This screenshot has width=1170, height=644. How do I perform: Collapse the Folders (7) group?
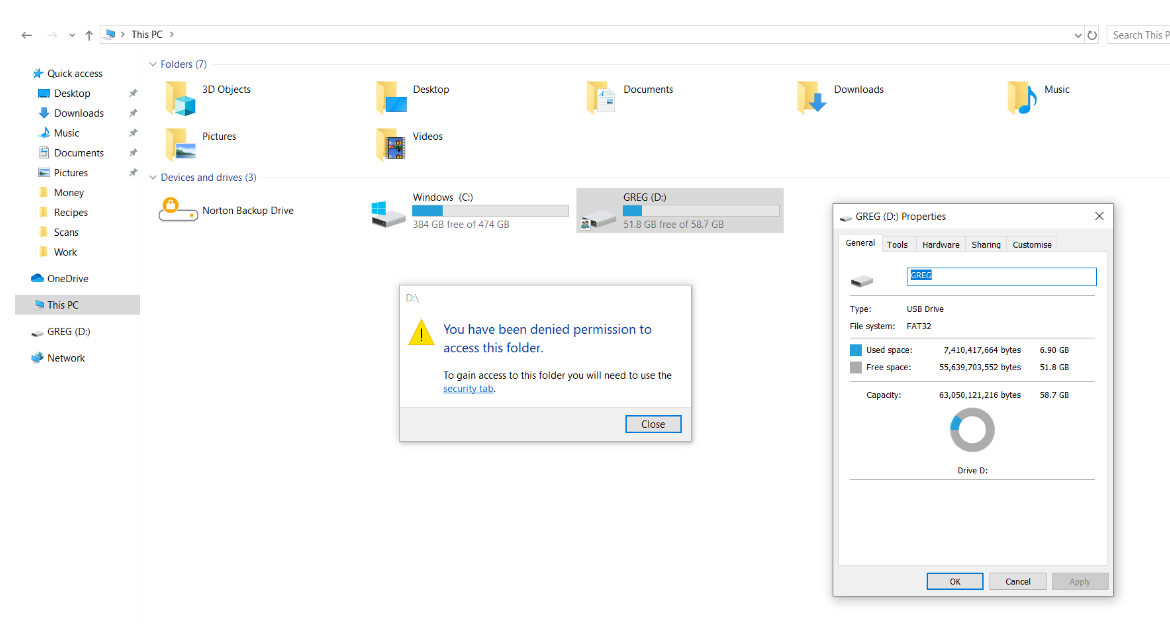click(153, 64)
